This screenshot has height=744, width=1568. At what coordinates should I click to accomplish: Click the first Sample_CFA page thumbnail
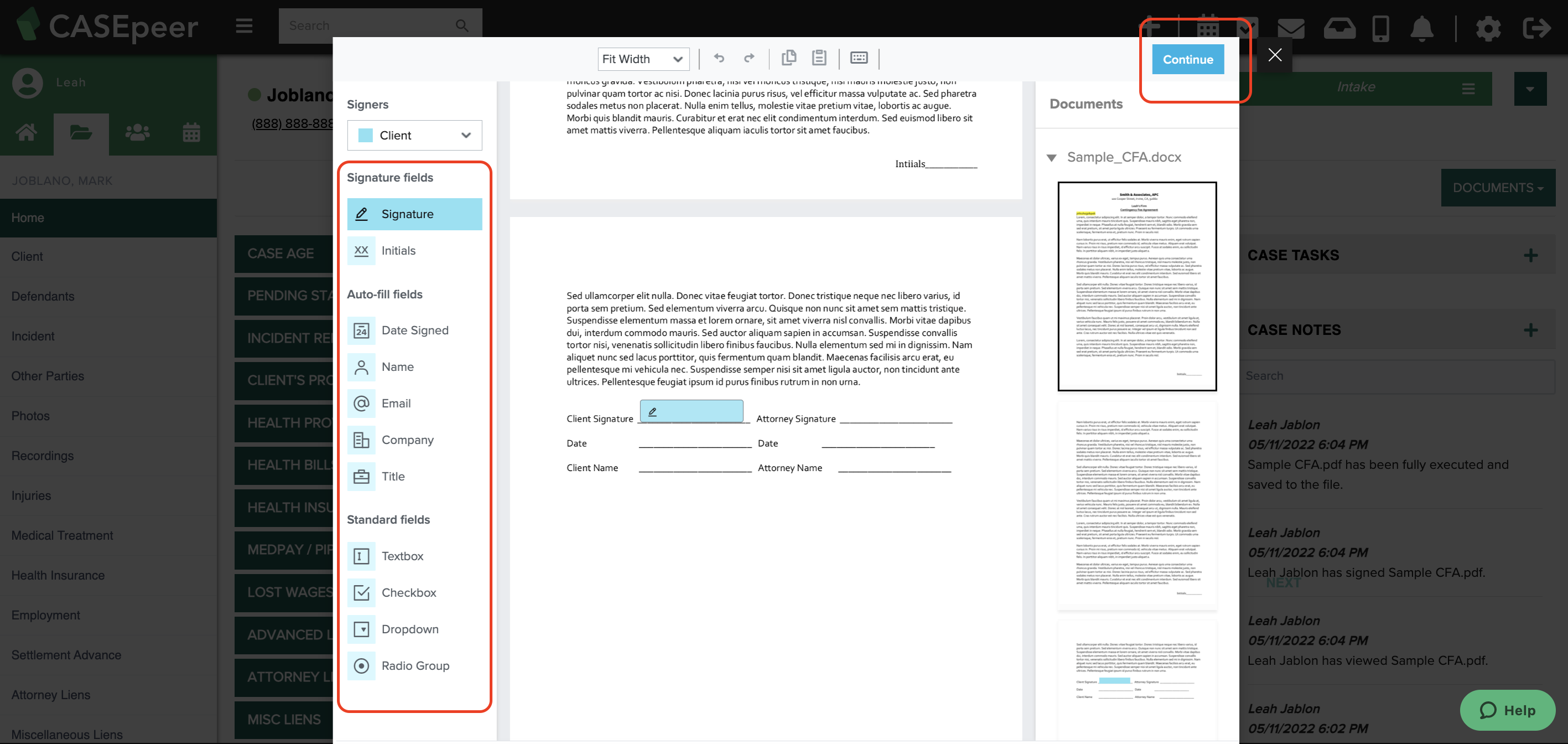coord(1136,287)
